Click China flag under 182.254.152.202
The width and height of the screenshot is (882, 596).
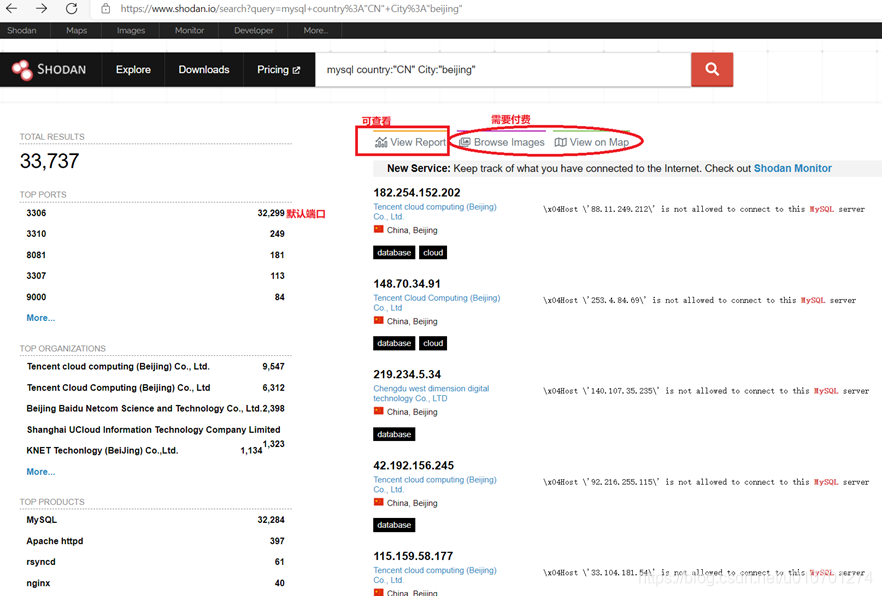coord(379,229)
